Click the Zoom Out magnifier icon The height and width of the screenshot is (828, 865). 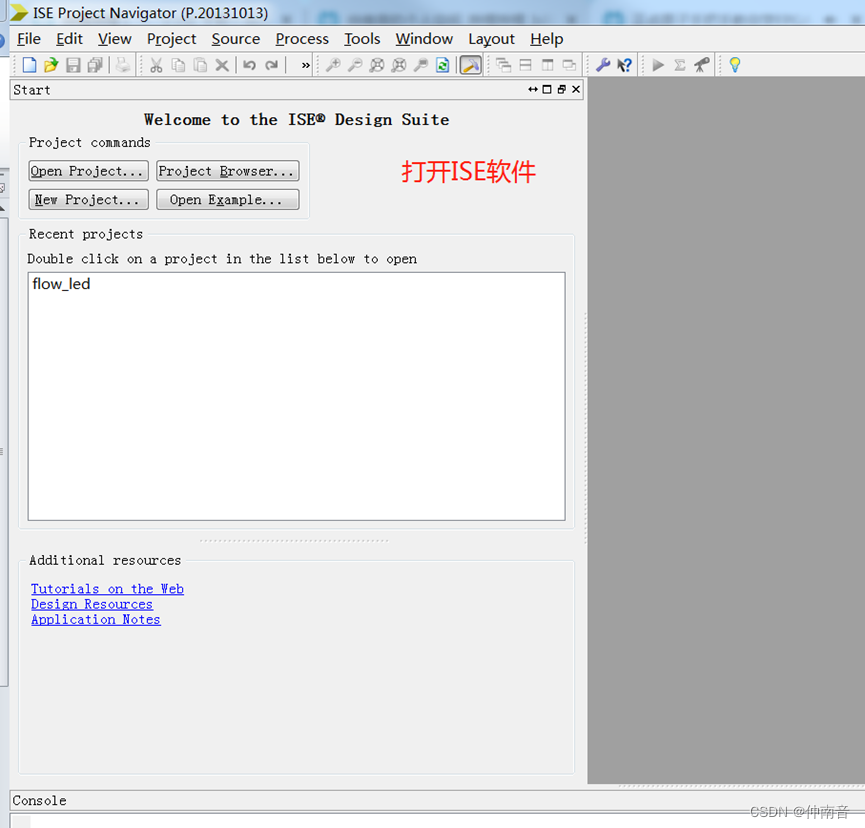tap(355, 65)
